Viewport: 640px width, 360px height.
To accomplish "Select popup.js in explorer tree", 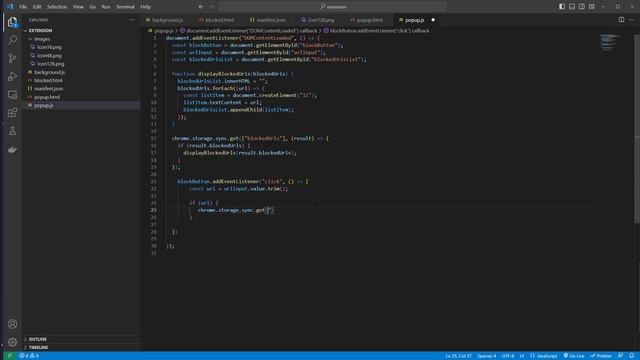I will click(44, 105).
